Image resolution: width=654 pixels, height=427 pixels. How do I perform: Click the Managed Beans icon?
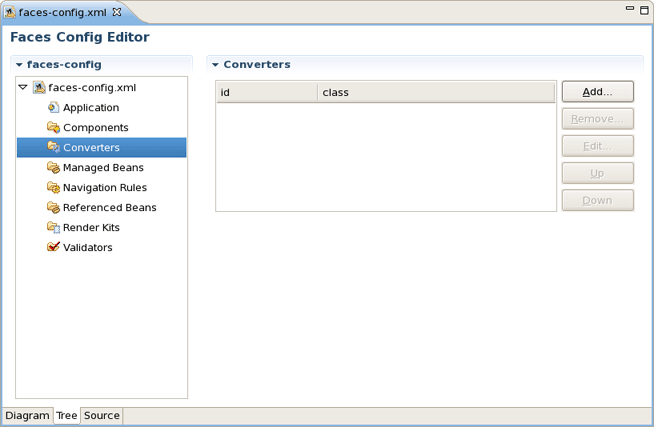[x=53, y=168]
